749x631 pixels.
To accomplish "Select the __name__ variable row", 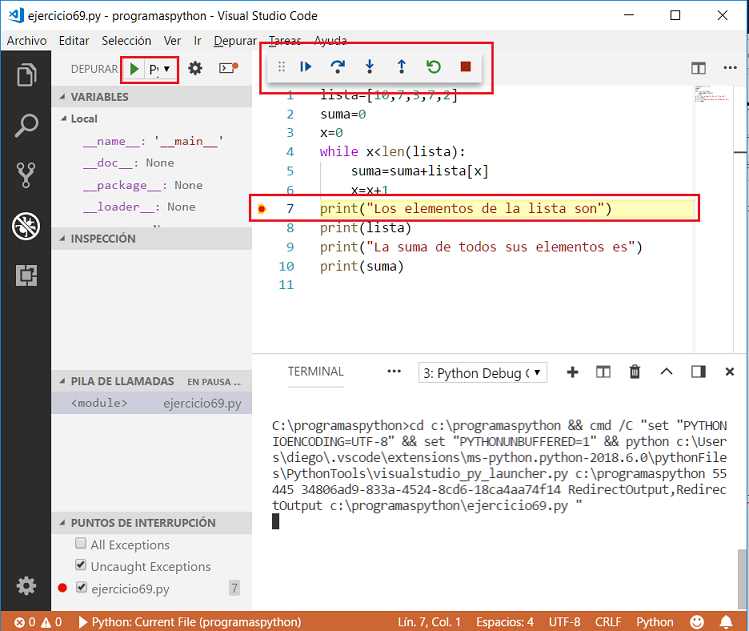I will coord(153,141).
